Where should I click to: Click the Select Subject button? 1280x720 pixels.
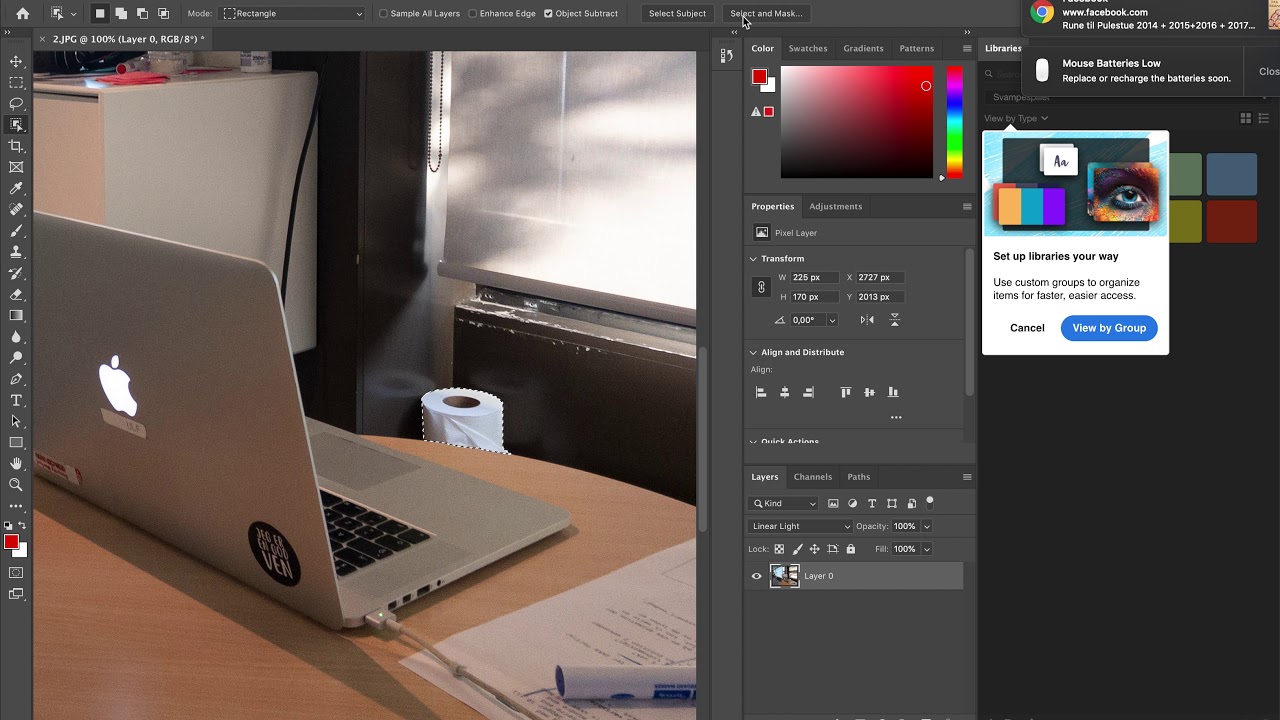(677, 14)
